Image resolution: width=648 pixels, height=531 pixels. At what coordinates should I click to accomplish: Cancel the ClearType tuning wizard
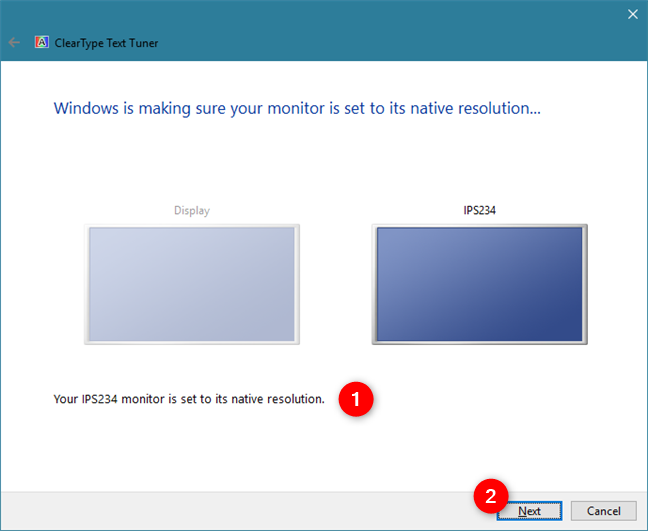click(x=603, y=511)
